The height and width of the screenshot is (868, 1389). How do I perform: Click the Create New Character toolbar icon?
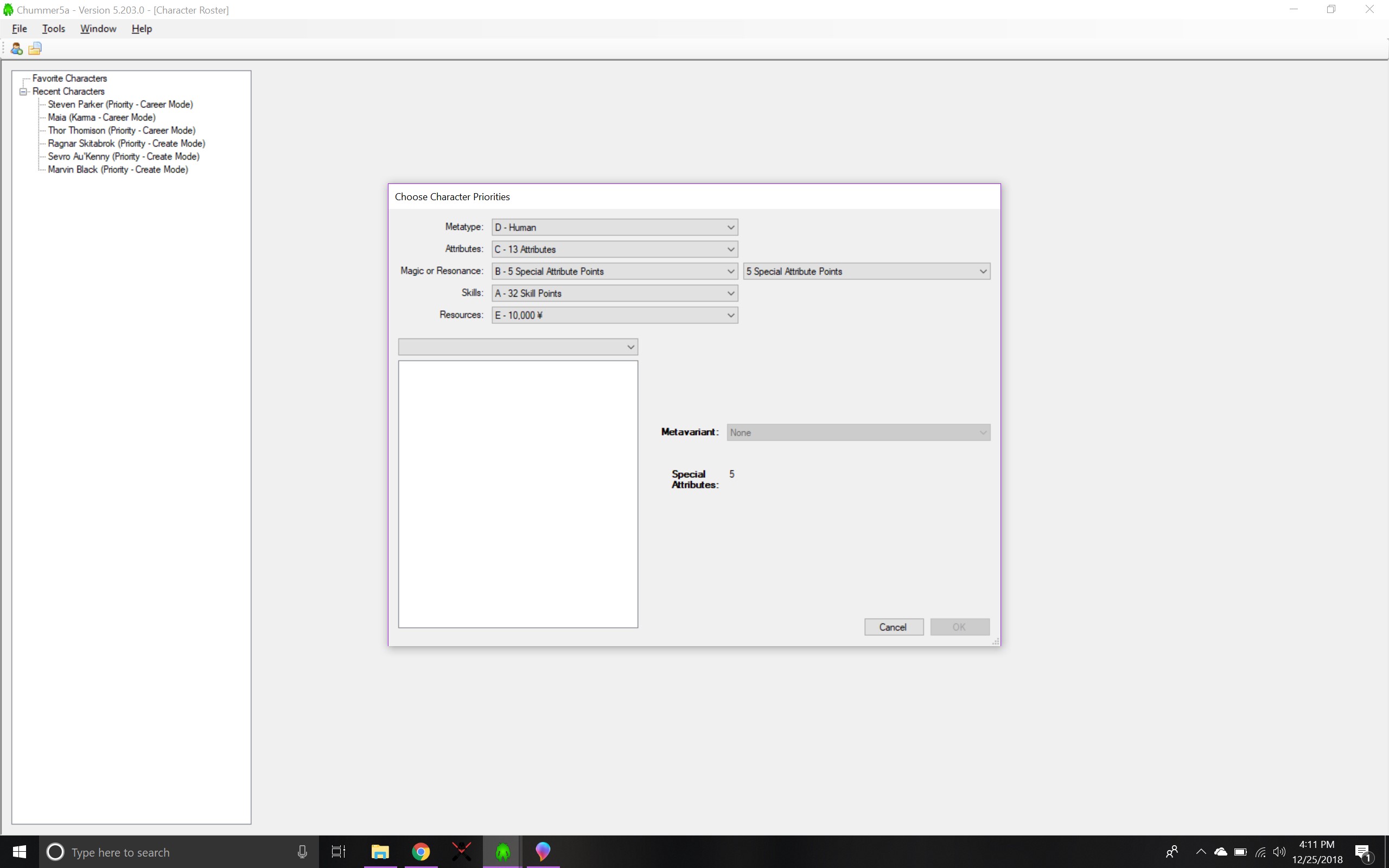(17, 48)
